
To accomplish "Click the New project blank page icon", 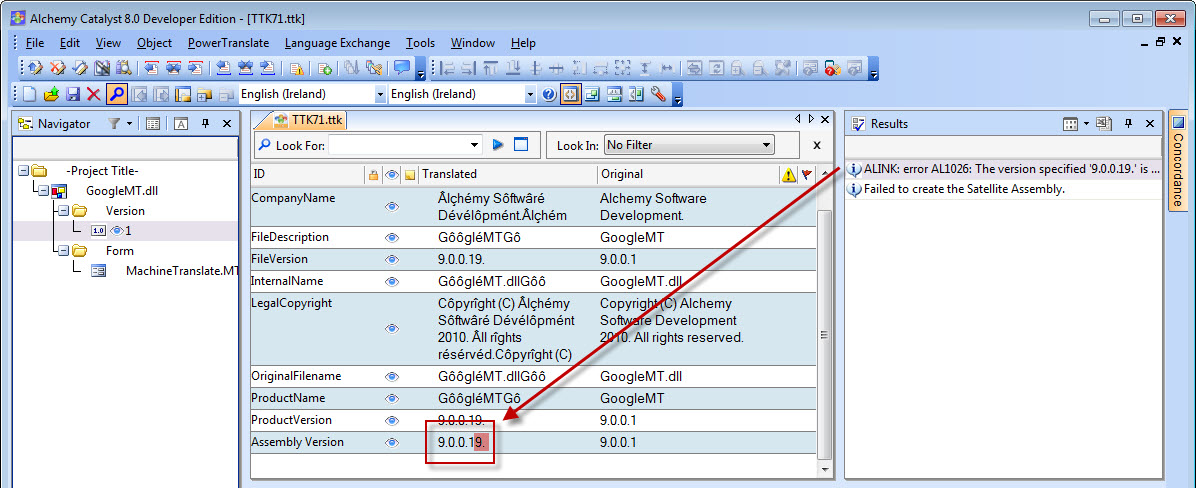I will pos(30,95).
